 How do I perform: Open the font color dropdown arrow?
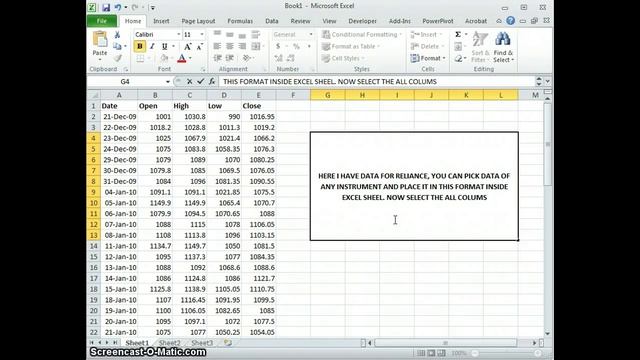[x=190, y=58]
